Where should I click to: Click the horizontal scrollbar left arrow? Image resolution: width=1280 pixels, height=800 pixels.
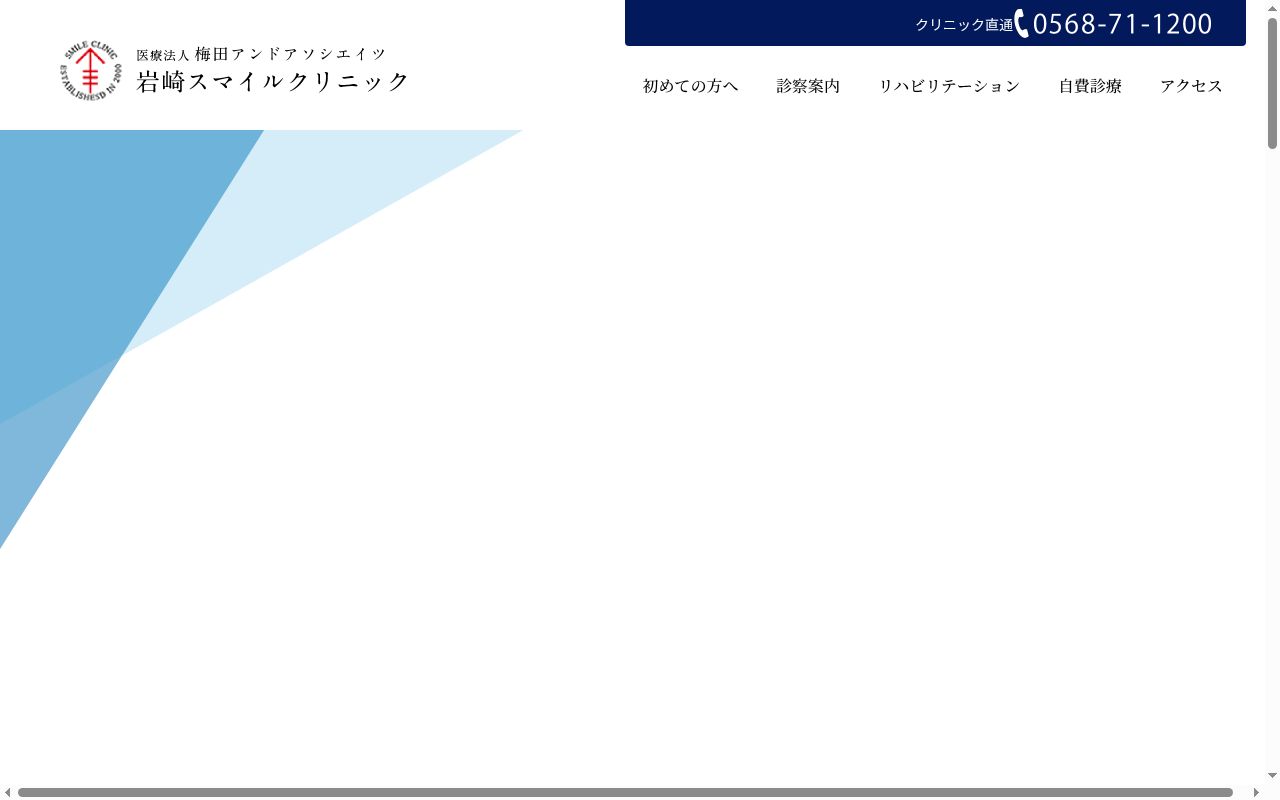pyautogui.click(x=8, y=793)
